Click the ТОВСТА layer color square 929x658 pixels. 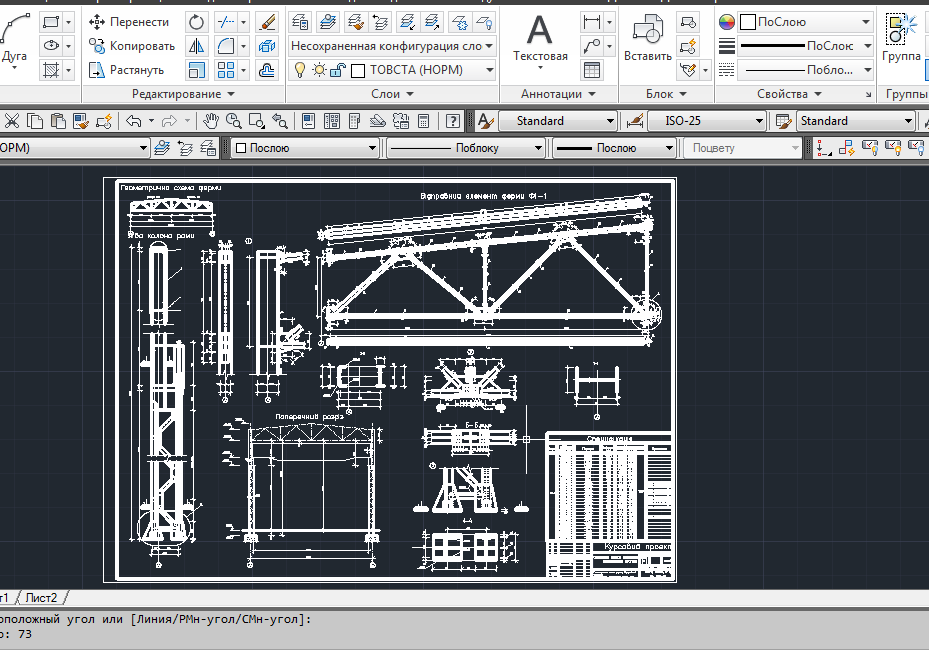[358, 70]
